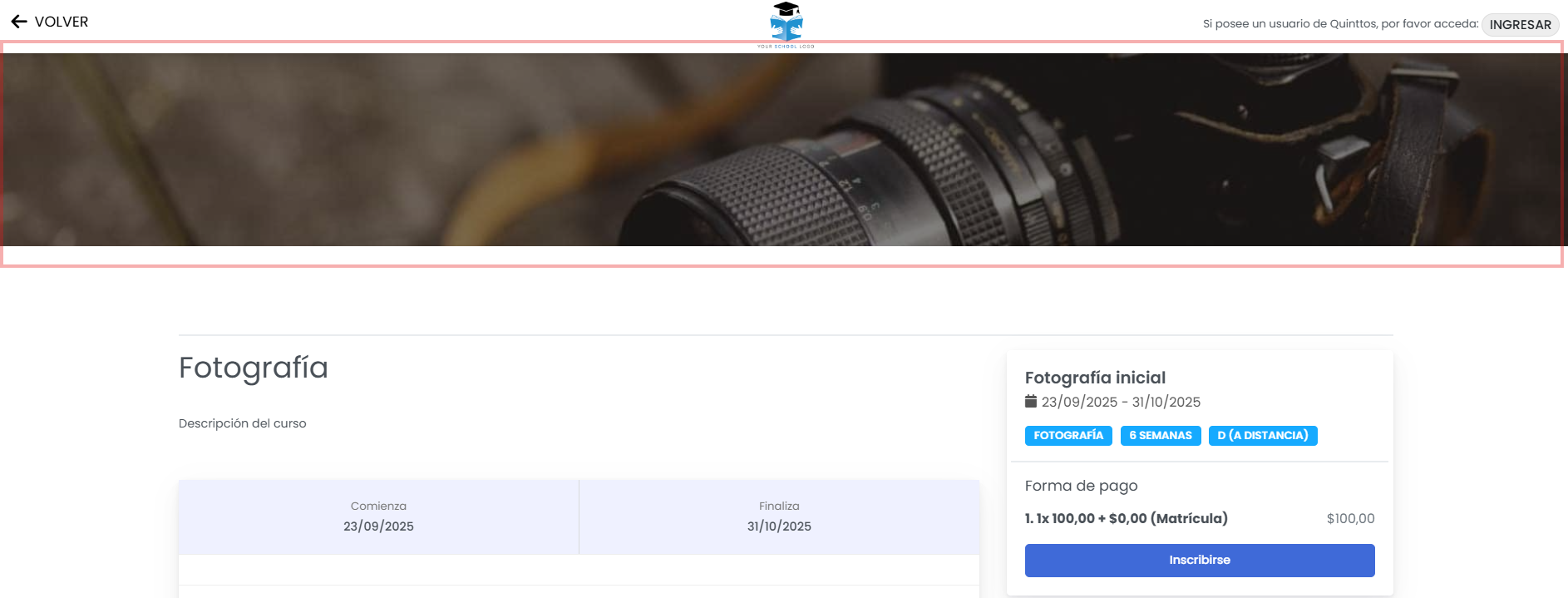This screenshot has height=598, width=1568.
Task: Click the INGRESAR login button
Action: [1520, 24]
